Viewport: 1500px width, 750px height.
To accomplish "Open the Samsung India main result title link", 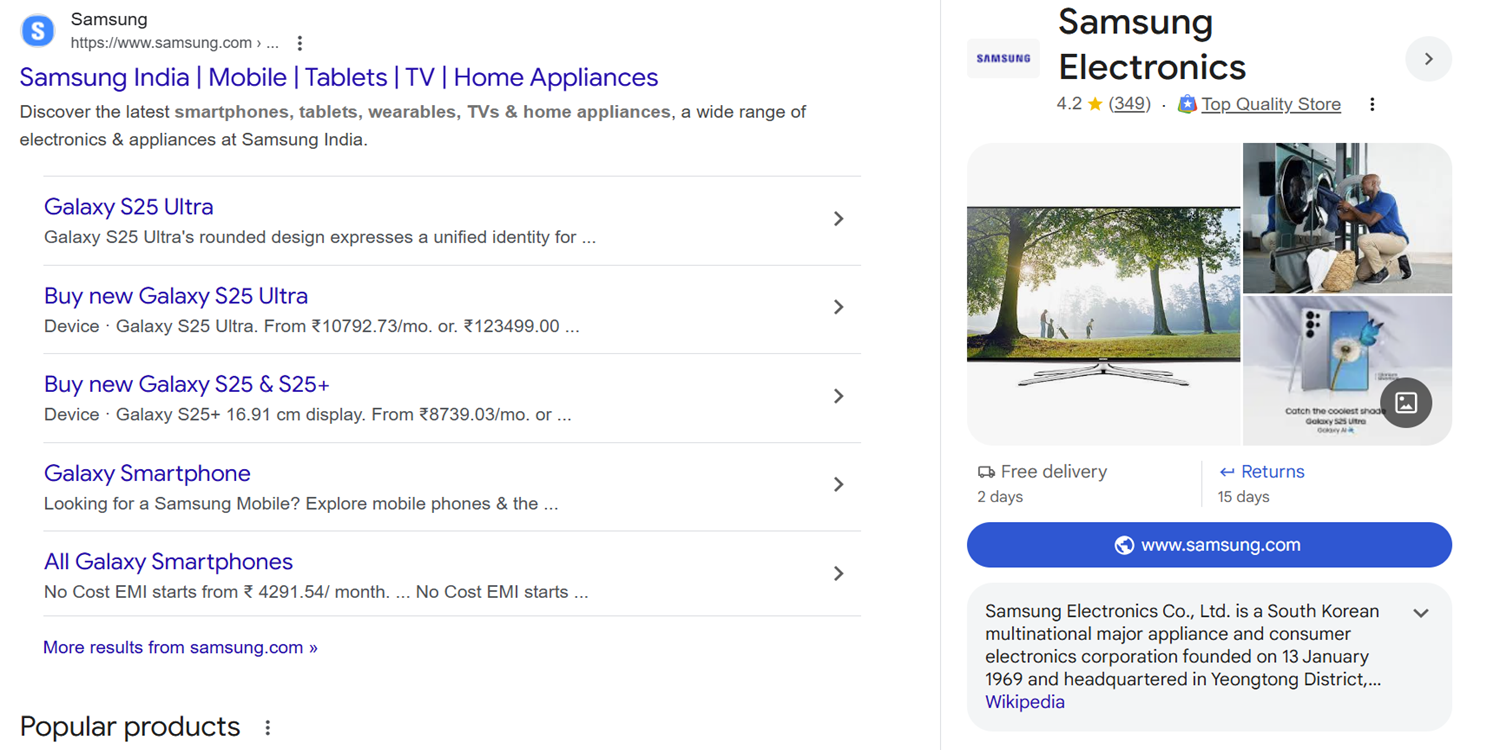I will (339, 77).
